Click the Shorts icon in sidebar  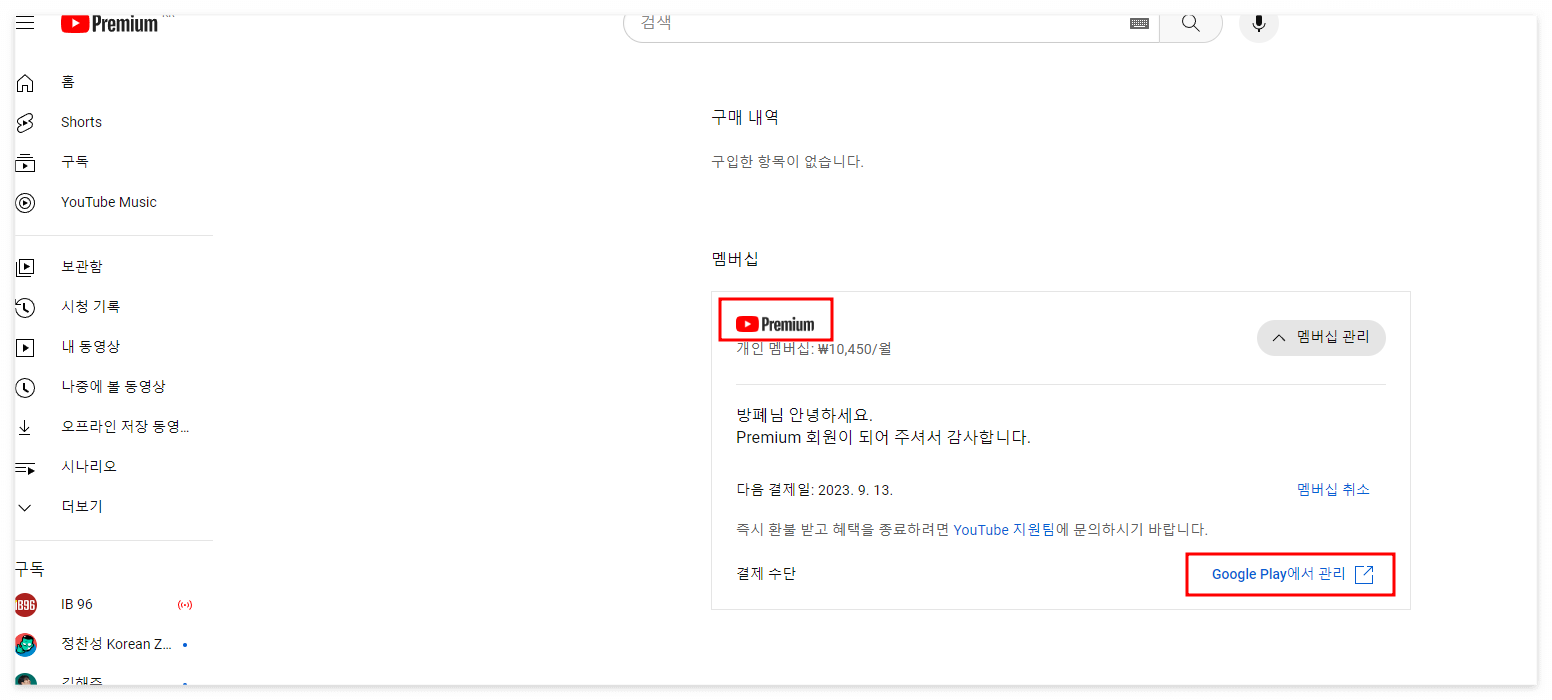click(25, 123)
